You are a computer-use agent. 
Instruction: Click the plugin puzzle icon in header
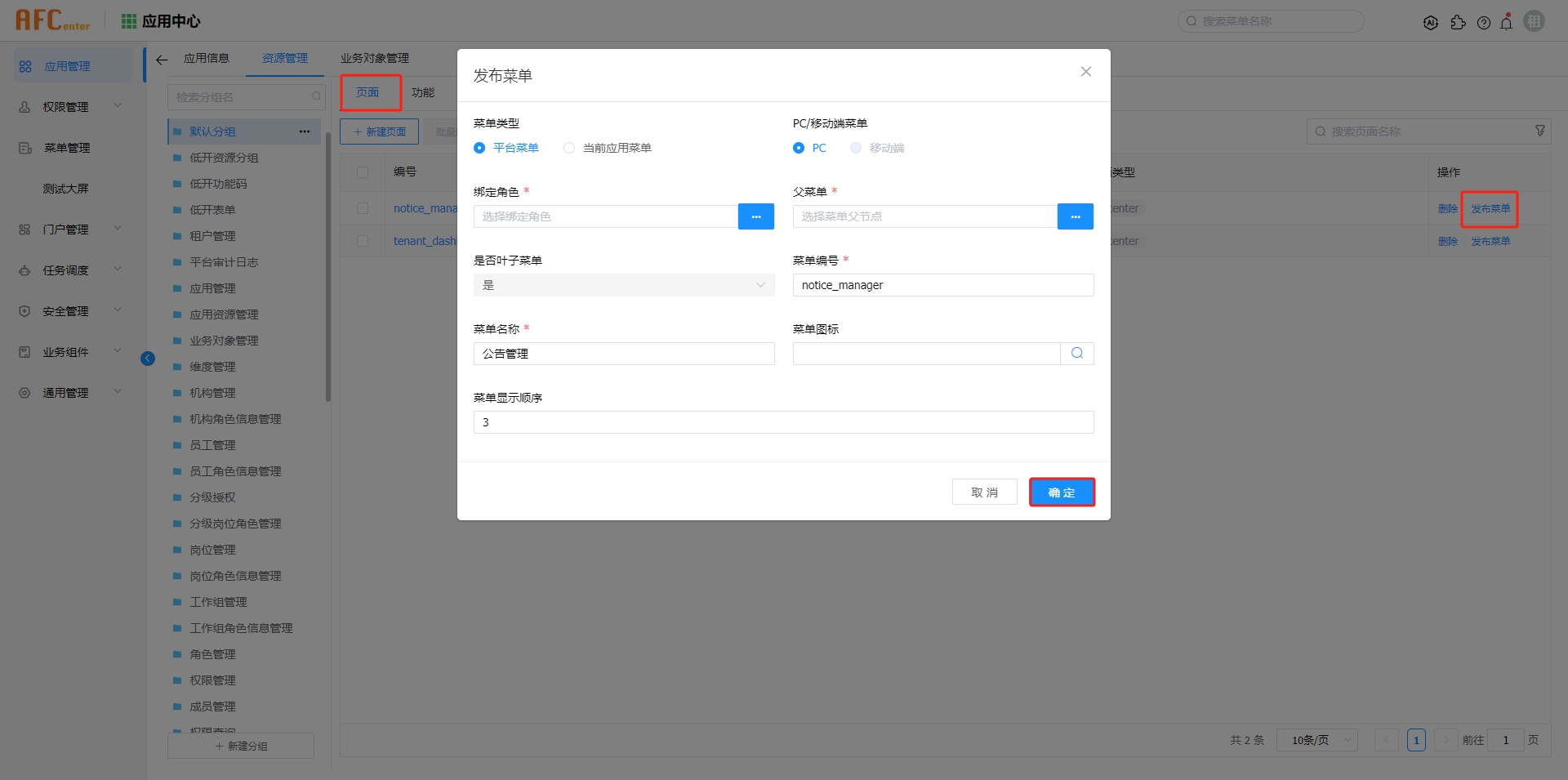[1459, 23]
